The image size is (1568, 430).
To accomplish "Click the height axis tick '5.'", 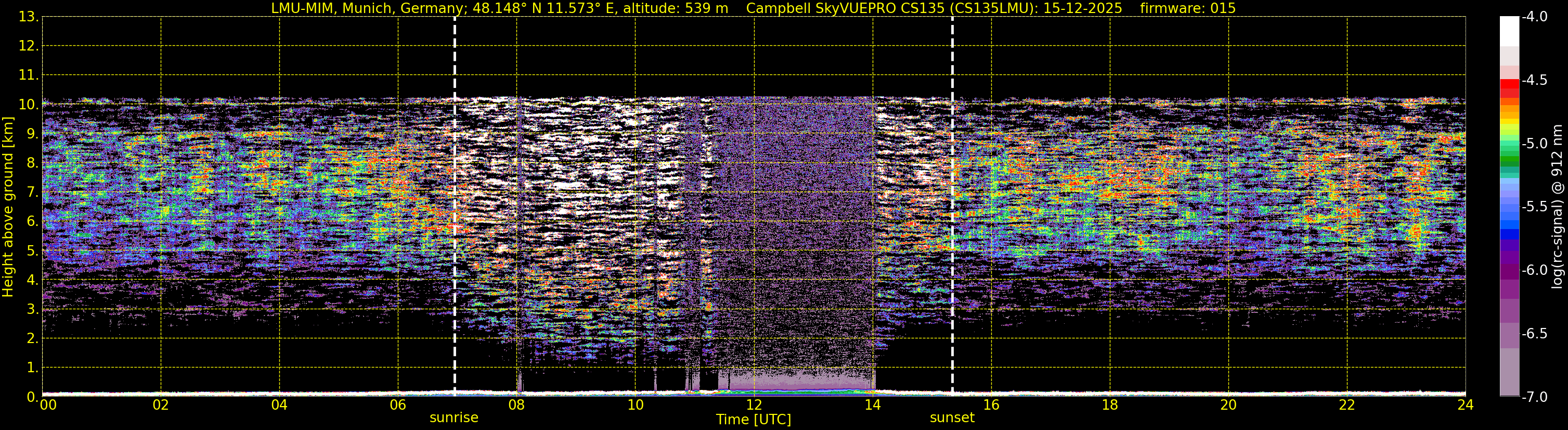I will click(x=33, y=251).
